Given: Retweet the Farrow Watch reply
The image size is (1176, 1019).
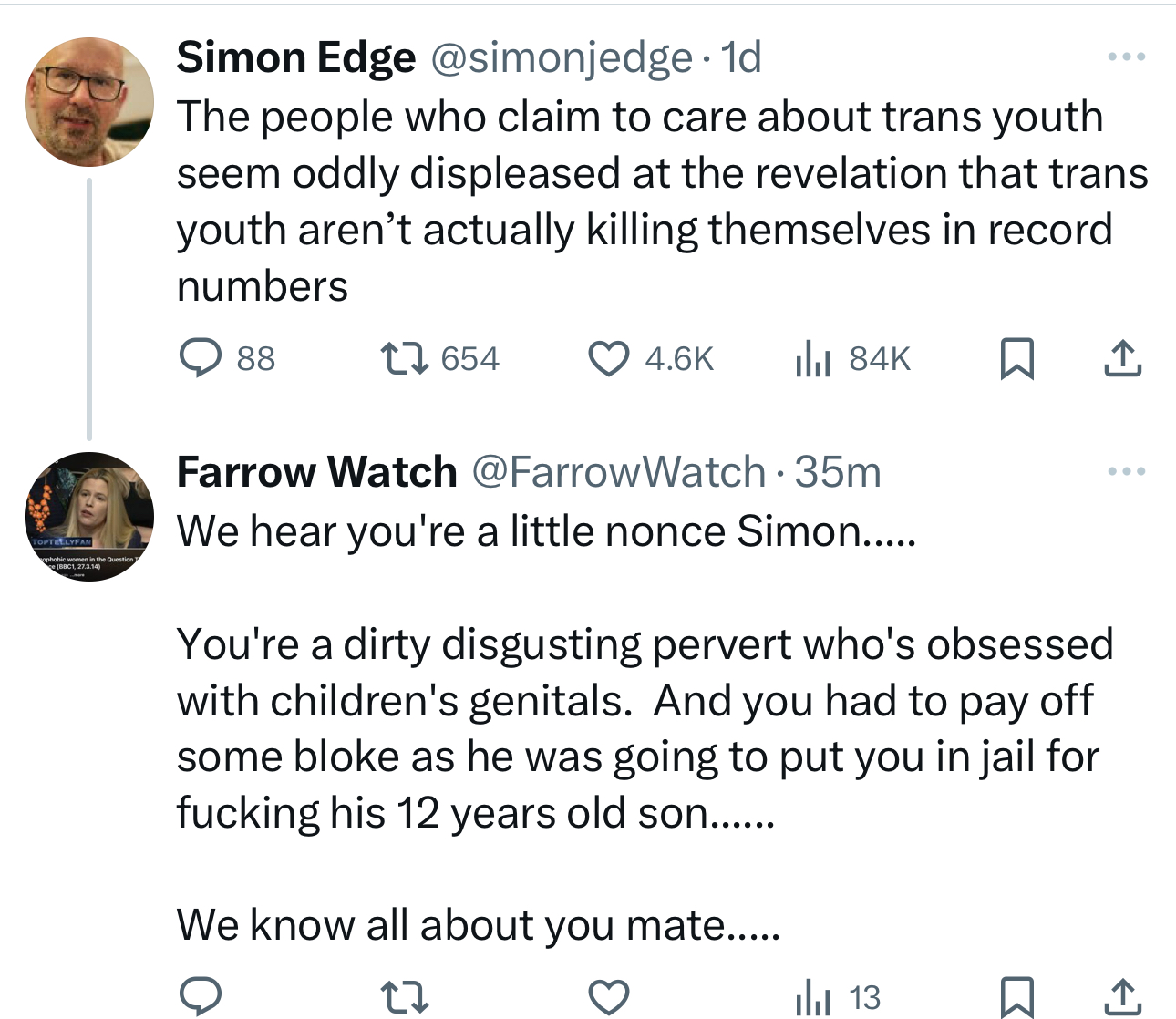Looking at the screenshot, I should coord(404,997).
